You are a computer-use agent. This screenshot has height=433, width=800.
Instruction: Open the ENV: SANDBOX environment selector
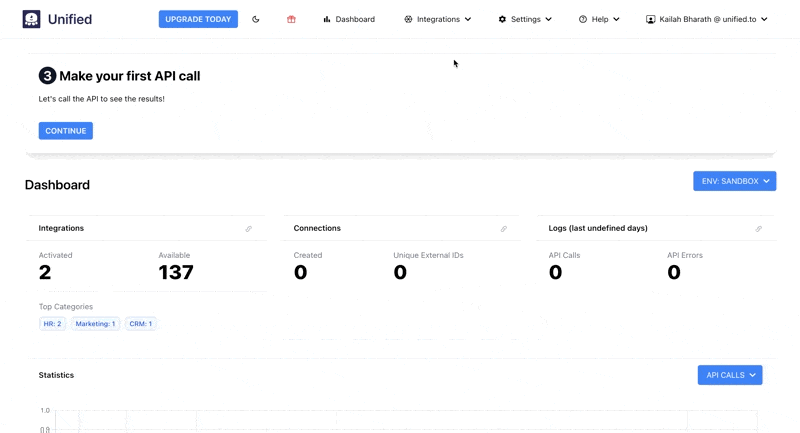pyautogui.click(x=734, y=181)
